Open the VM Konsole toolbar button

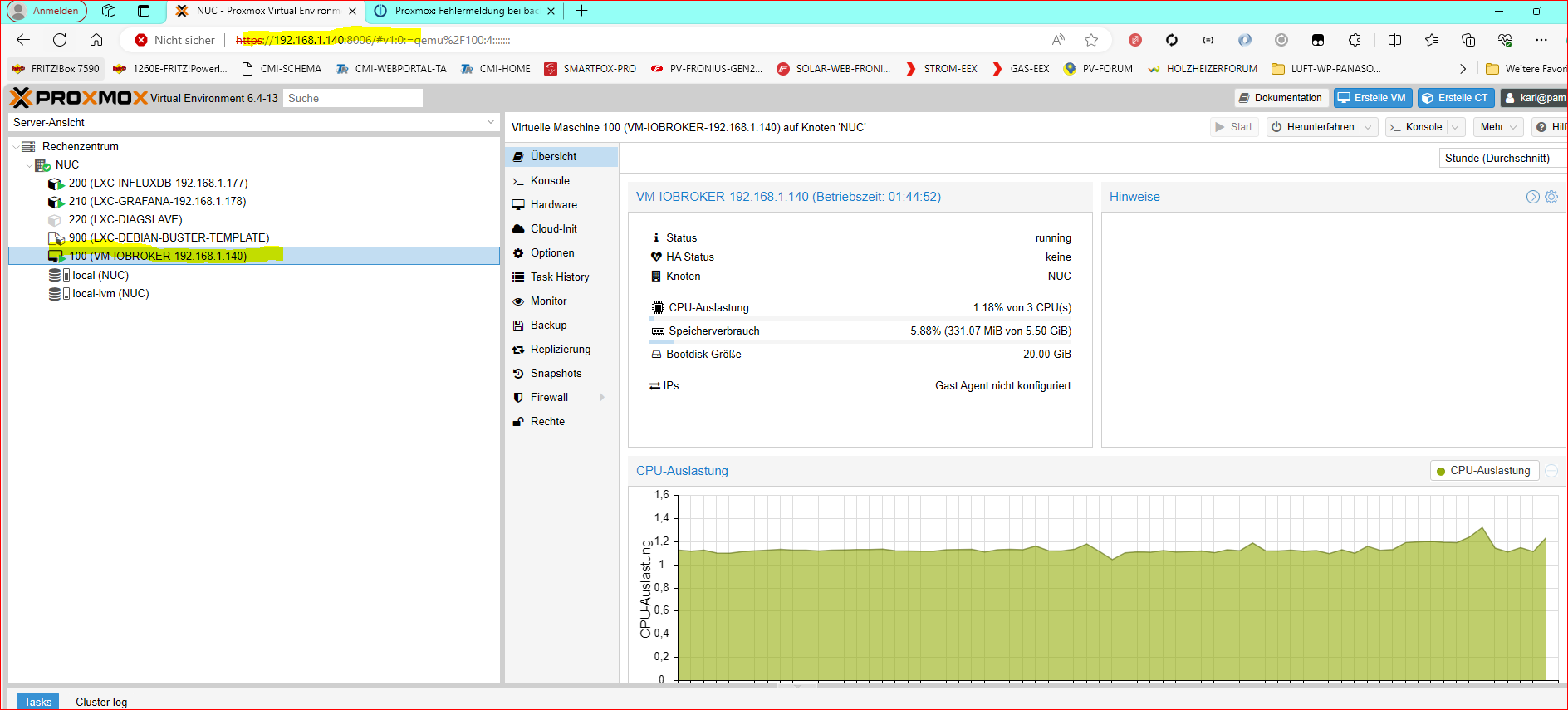click(1416, 127)
